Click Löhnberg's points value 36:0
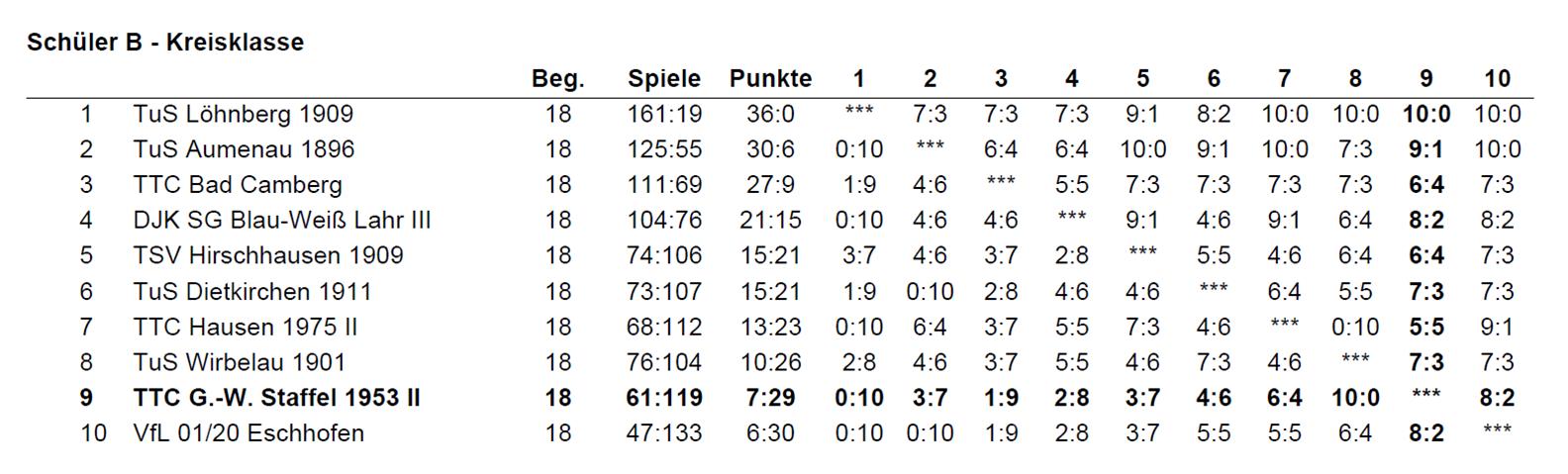 pyautogui.click(x=770, y=114)
